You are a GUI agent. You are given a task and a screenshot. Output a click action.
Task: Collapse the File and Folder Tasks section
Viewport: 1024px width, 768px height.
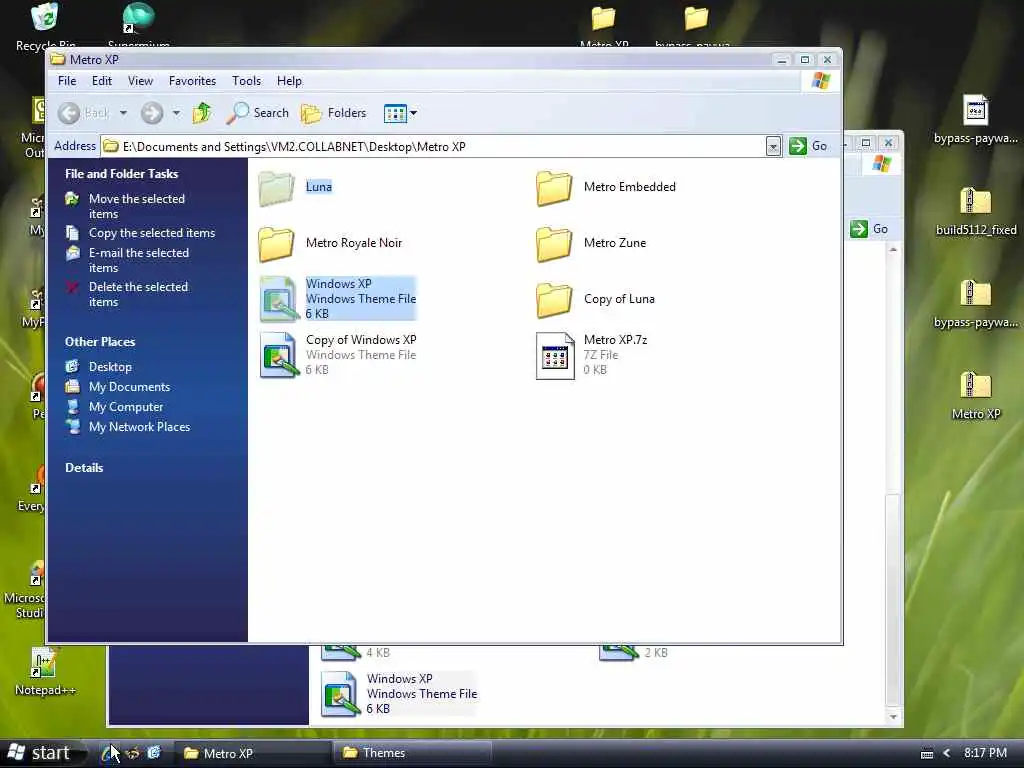tap(121, 174)
